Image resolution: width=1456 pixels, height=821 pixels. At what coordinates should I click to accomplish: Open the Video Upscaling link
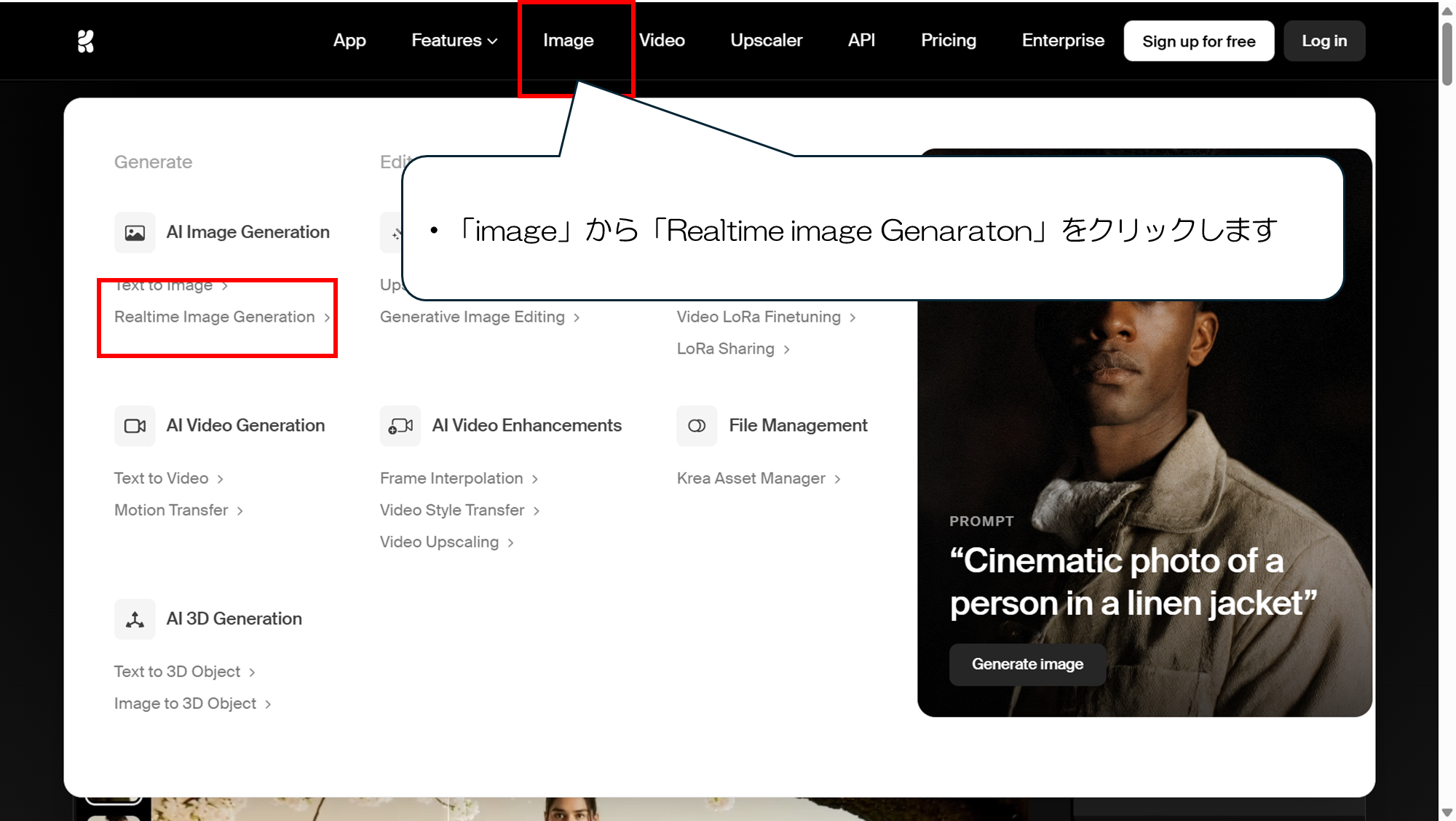click(x=439, y=542)
